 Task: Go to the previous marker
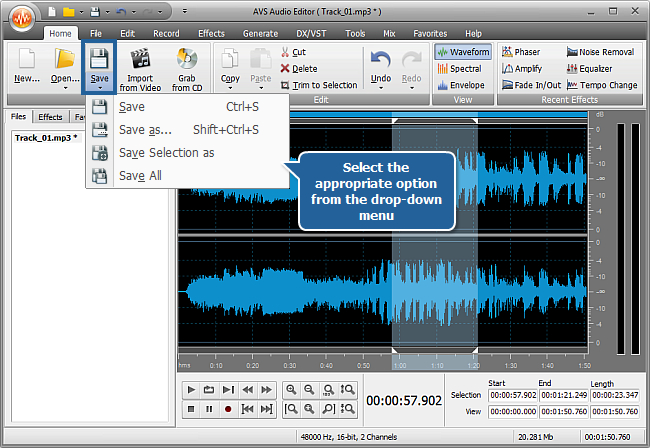pos(248,409)
